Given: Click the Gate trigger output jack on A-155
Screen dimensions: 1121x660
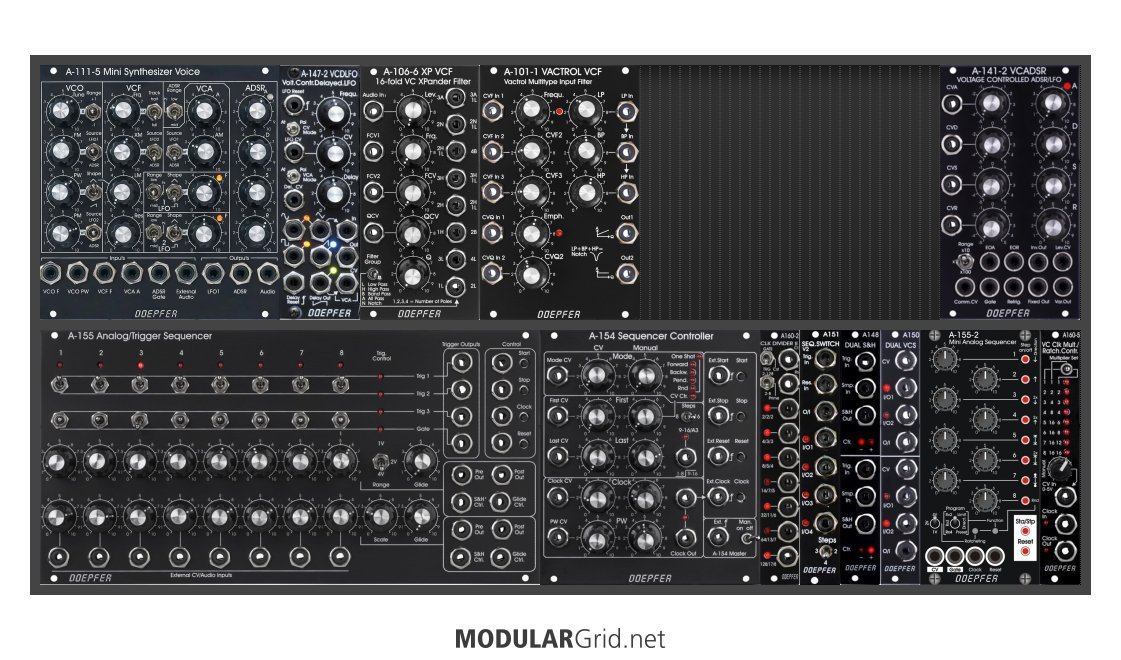Looking at the screenshot, I should [x=461, y=443].
